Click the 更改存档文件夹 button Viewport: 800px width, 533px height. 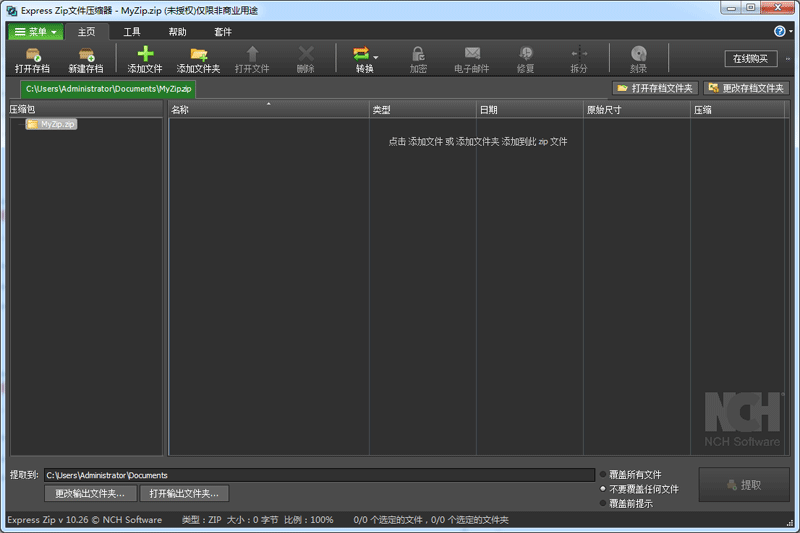[746, 88]
